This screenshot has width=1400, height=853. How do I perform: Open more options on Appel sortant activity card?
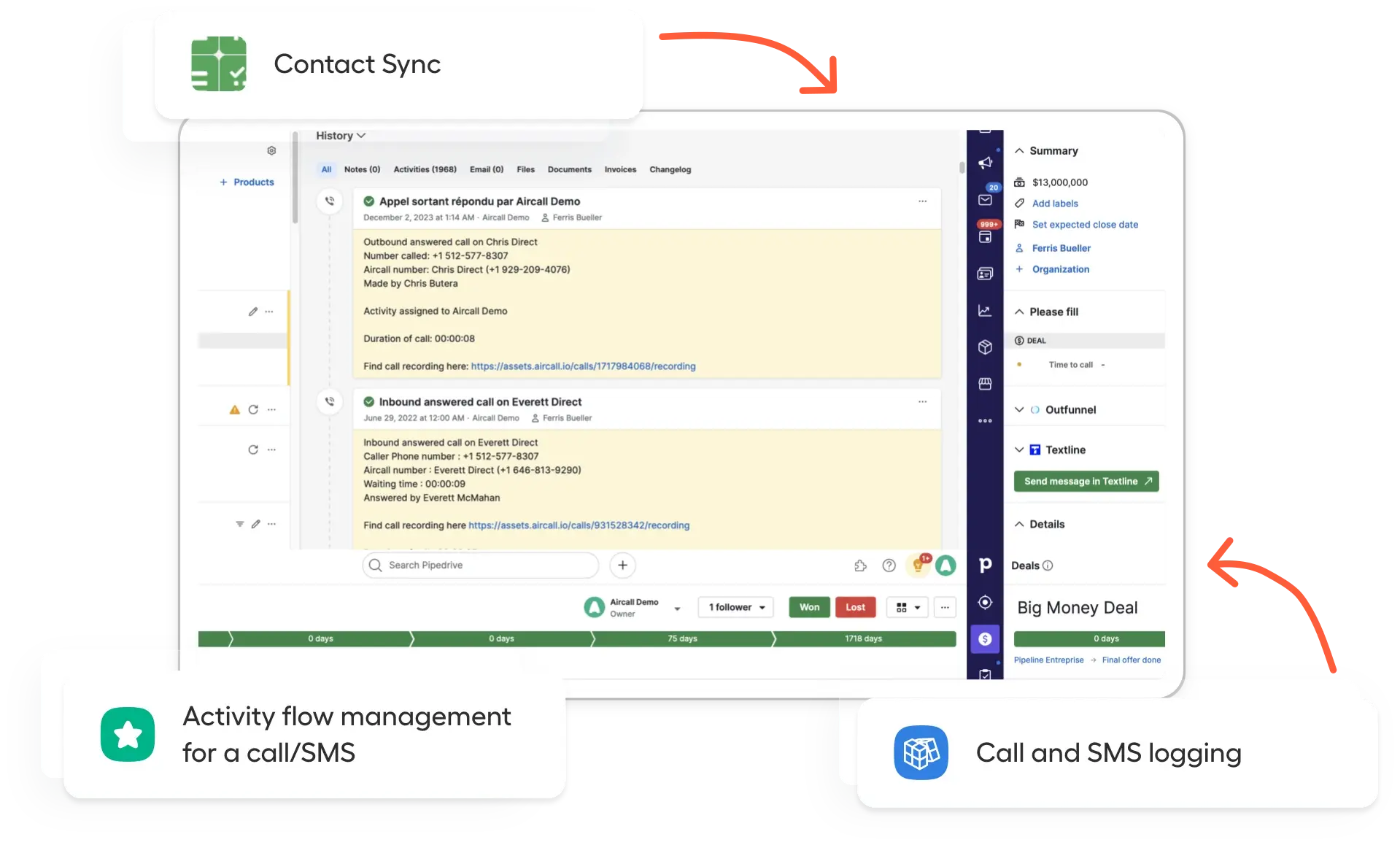tap(922, 201)
